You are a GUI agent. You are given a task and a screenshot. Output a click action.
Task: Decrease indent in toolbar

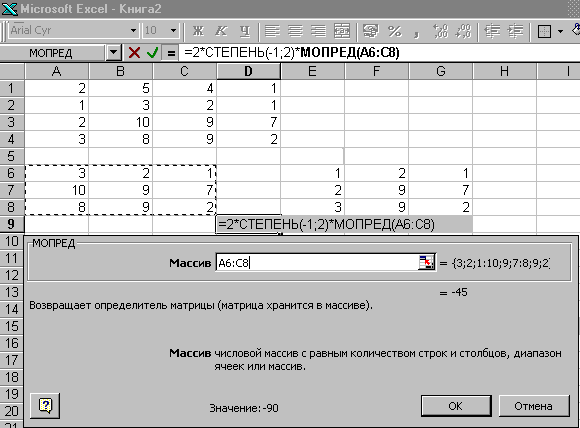492,31
